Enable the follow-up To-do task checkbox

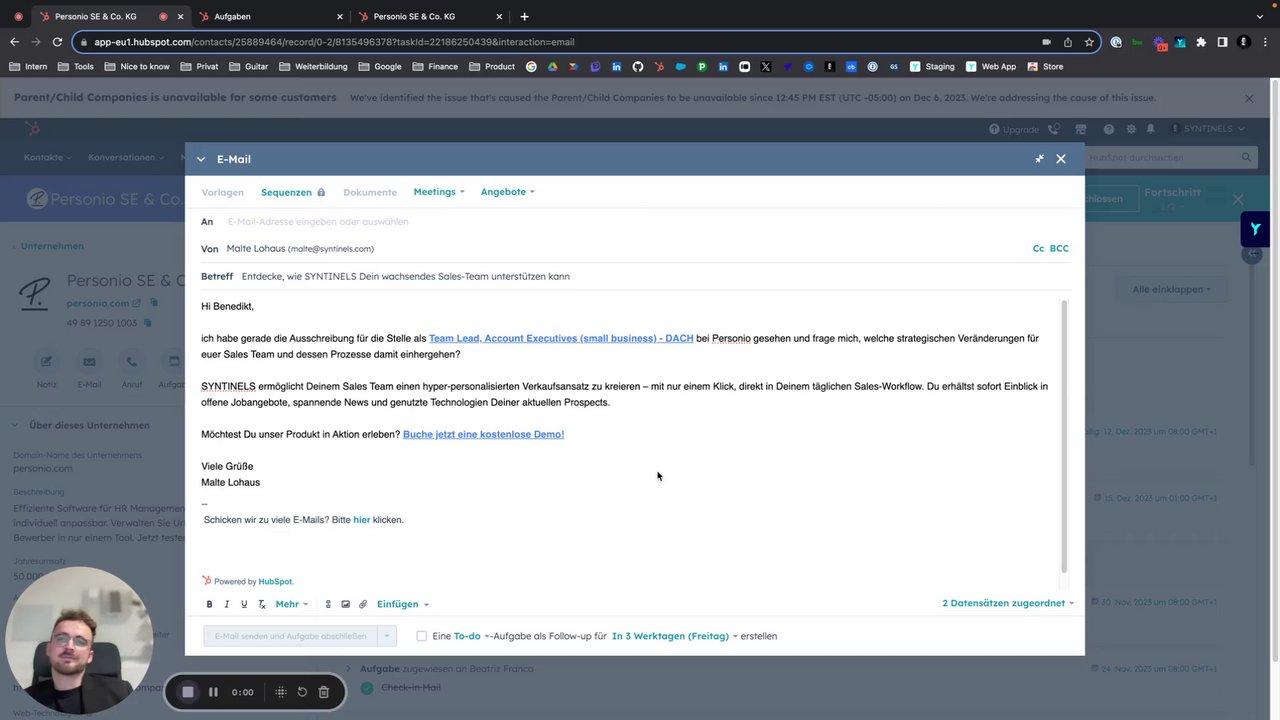421,636
